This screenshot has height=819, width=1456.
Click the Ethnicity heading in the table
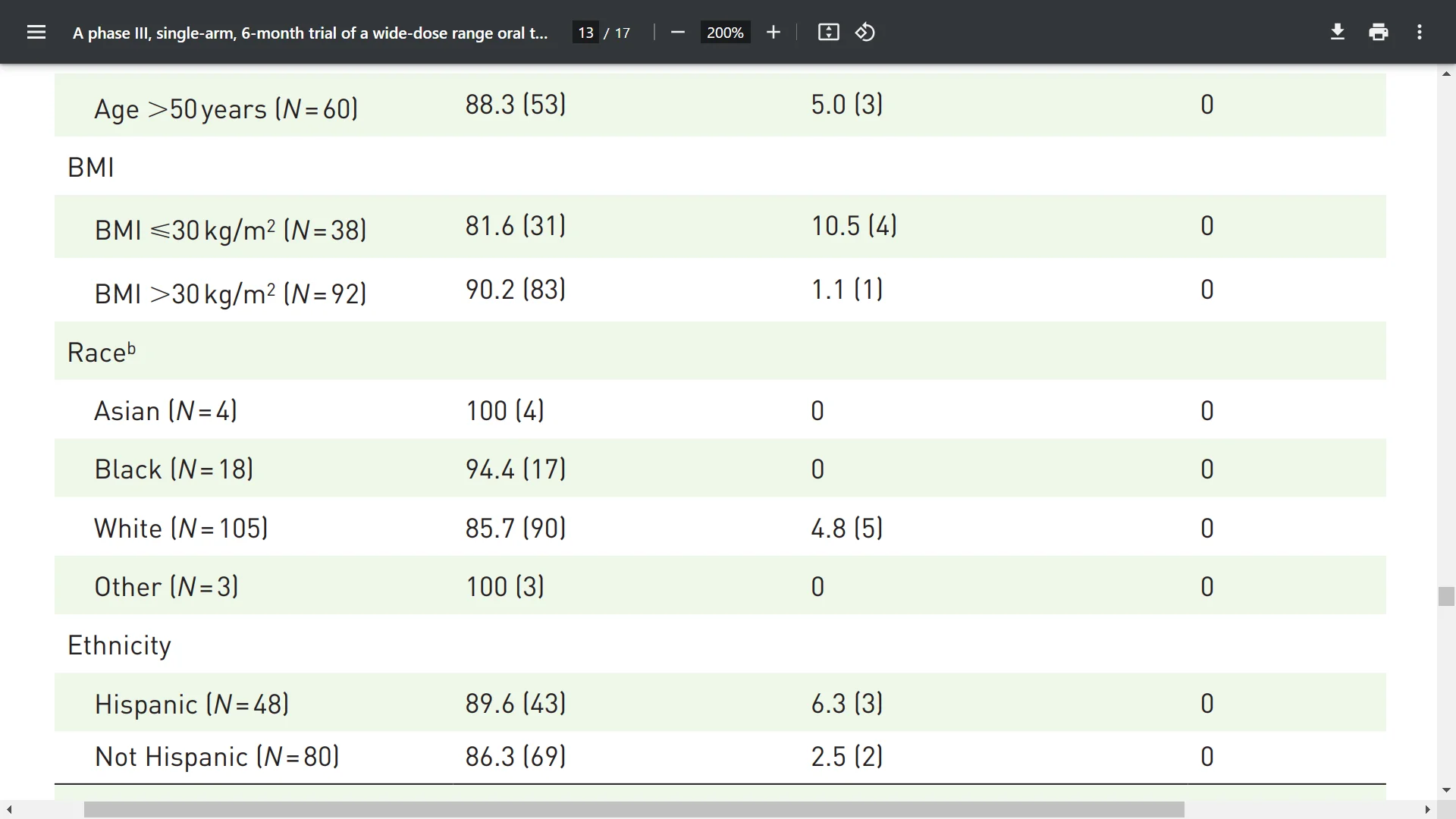(x=119, y=645)
